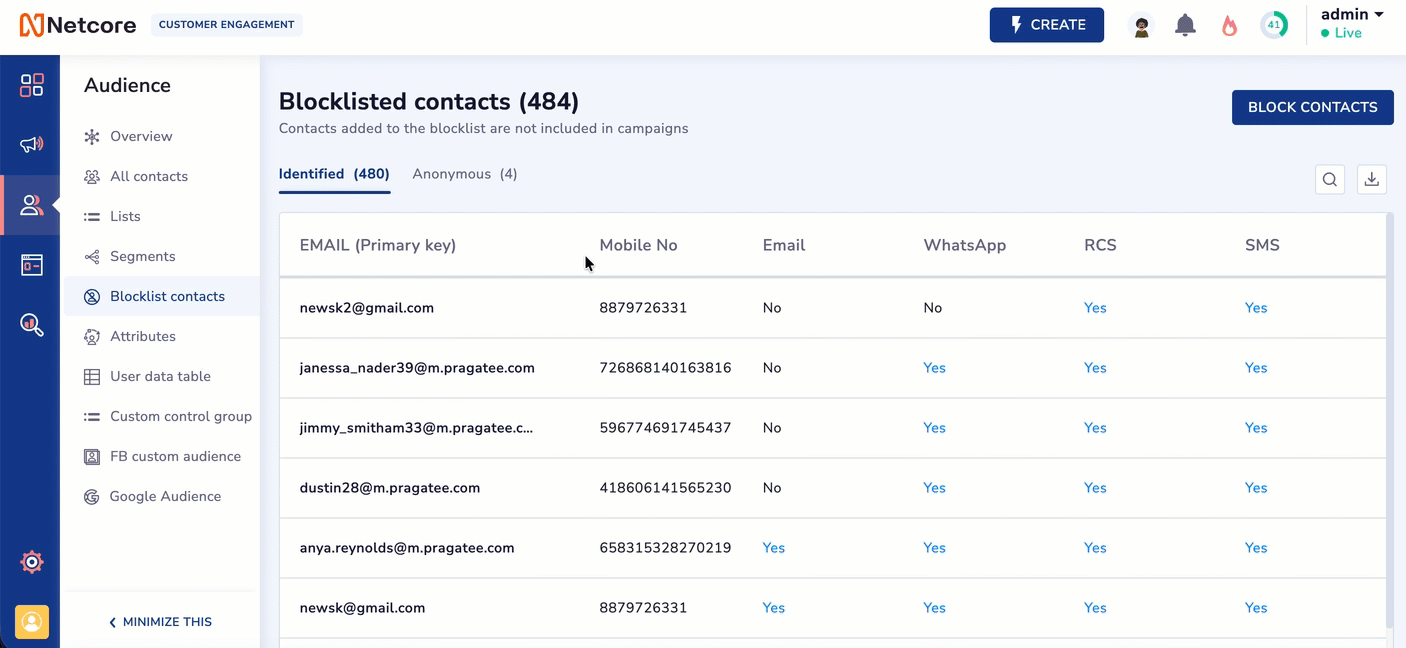Open the notifications bell
Viewport: 1406px width, 648px height.
pos(1185,26)
